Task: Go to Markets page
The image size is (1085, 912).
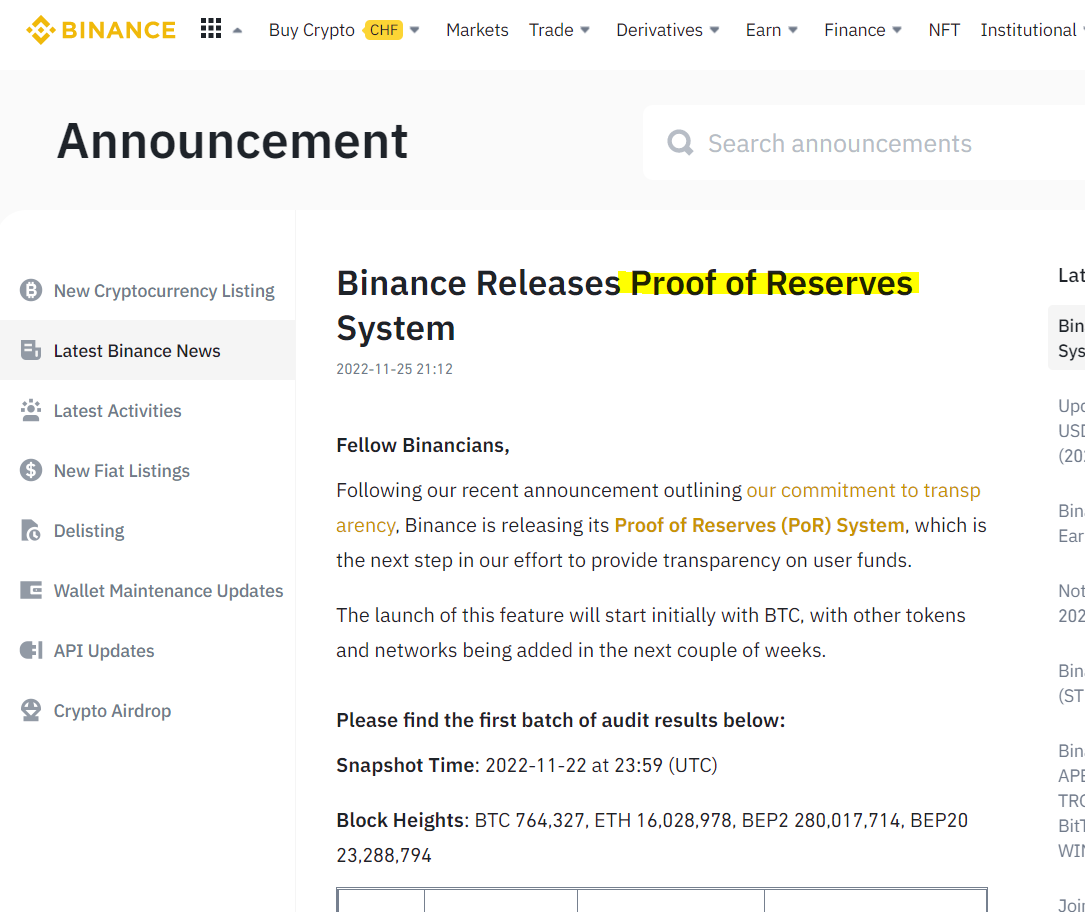Action: 477,30
